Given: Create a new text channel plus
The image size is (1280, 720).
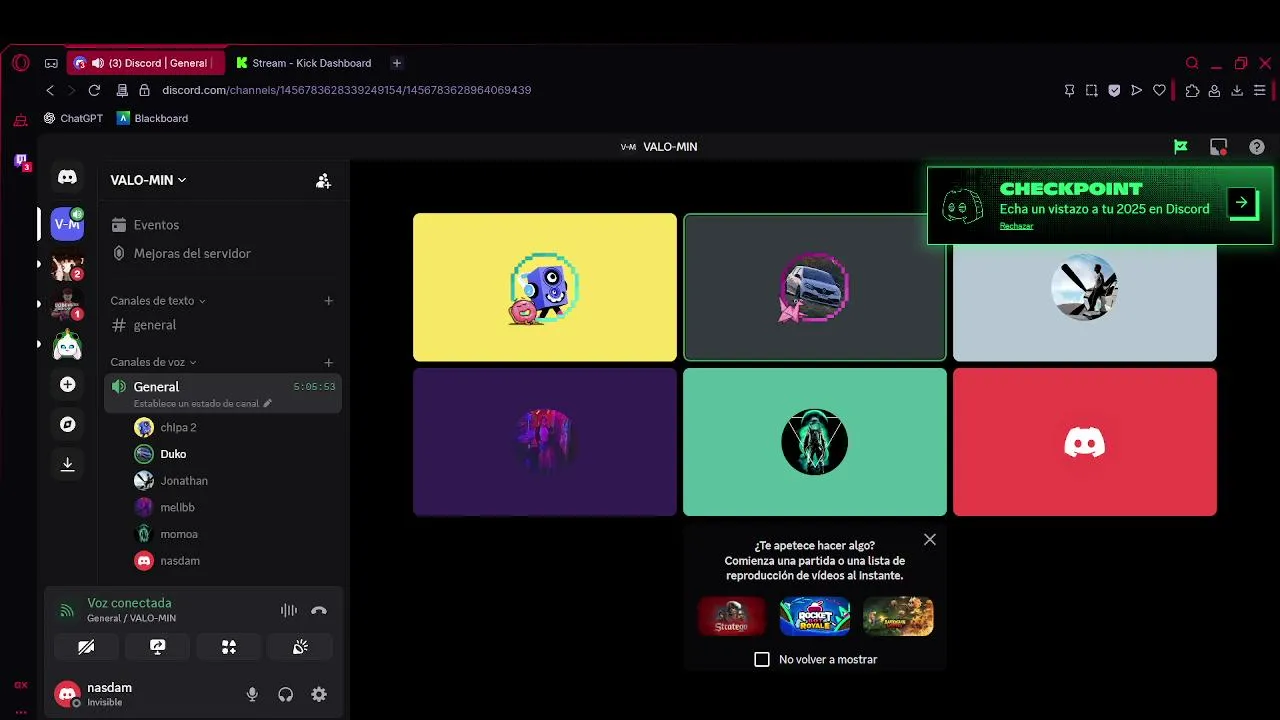Looking at the screenshot, I should click(329, 301).
